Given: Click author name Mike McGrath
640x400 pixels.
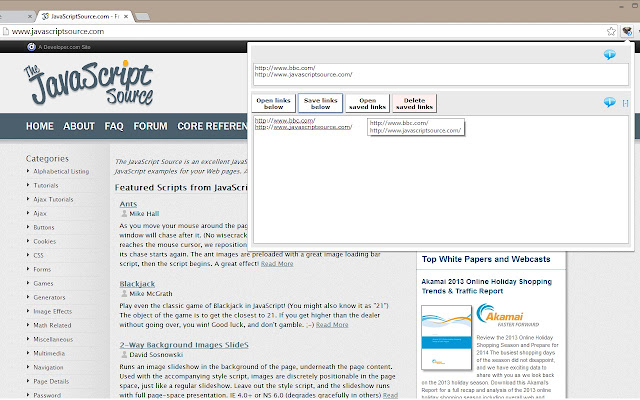Looking at the screenshot, I should (x=151, y=293).
